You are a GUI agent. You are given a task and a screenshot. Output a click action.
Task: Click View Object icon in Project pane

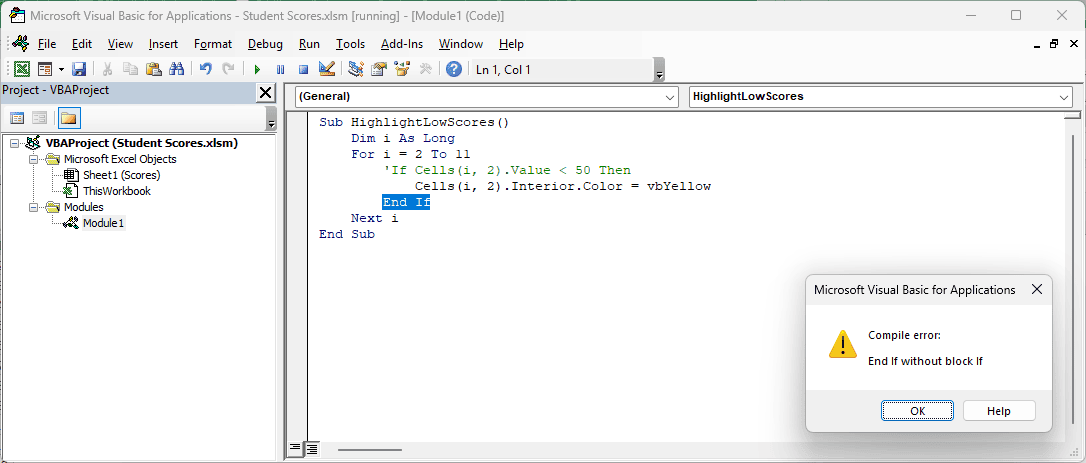coord(40,118)
